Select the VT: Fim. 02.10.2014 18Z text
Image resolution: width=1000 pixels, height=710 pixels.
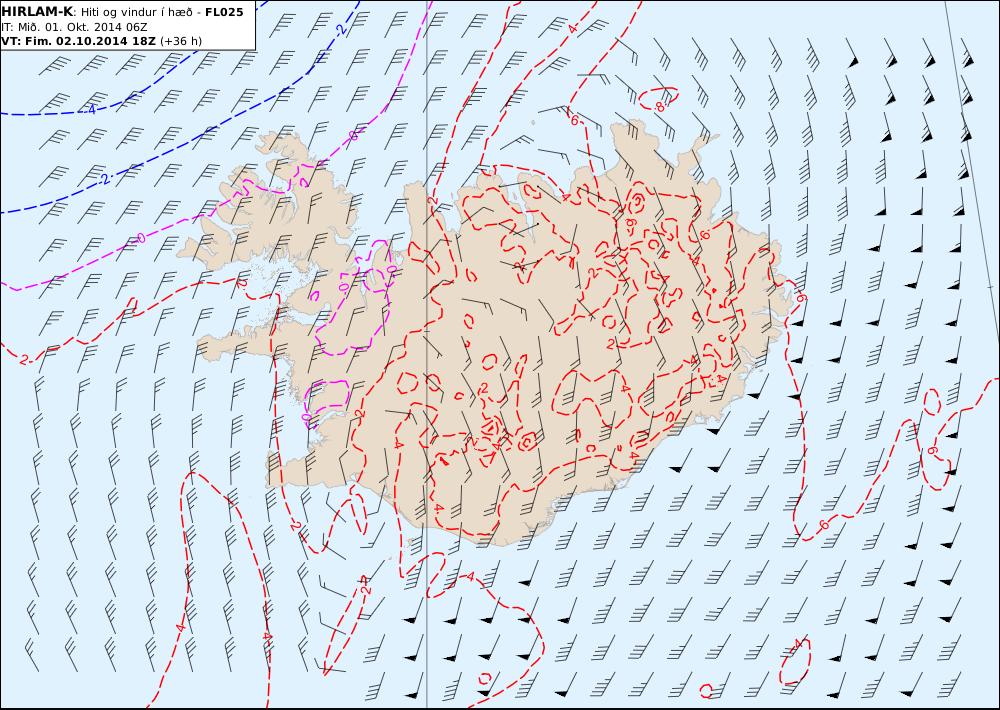tap(78, 41)
